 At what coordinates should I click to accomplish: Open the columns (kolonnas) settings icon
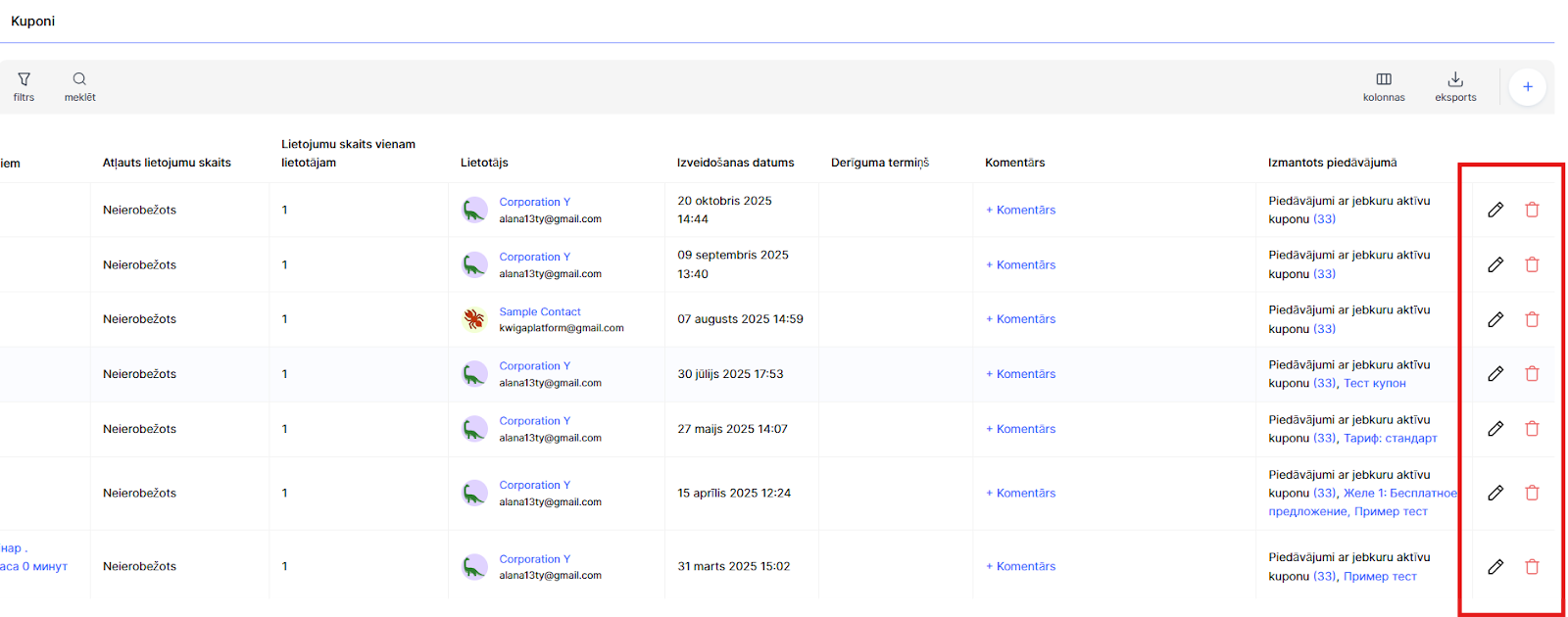pyautogui.click(x=1384, y=79)
